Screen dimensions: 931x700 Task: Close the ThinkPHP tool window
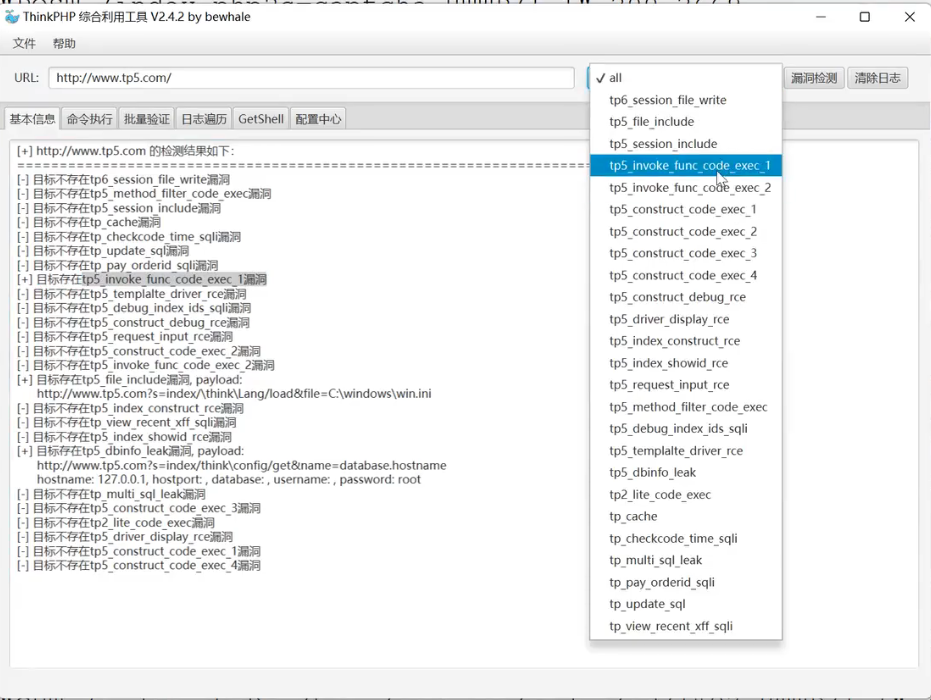(910, 17)
